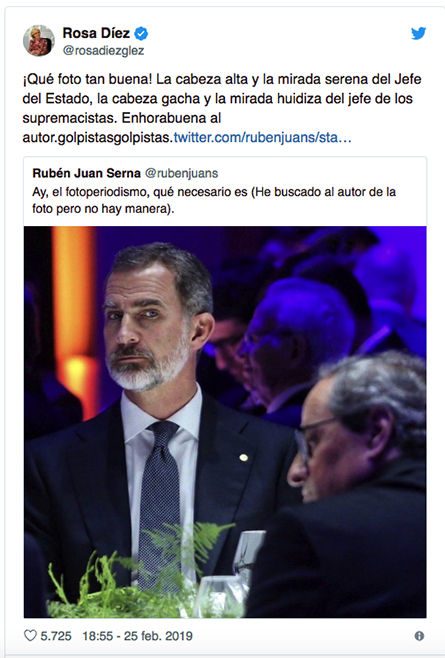Image resolution: width=445 pixels, height=658 pixels.
Task: Open the Rosa Díez display name
Action: click(x=96, y=33)
